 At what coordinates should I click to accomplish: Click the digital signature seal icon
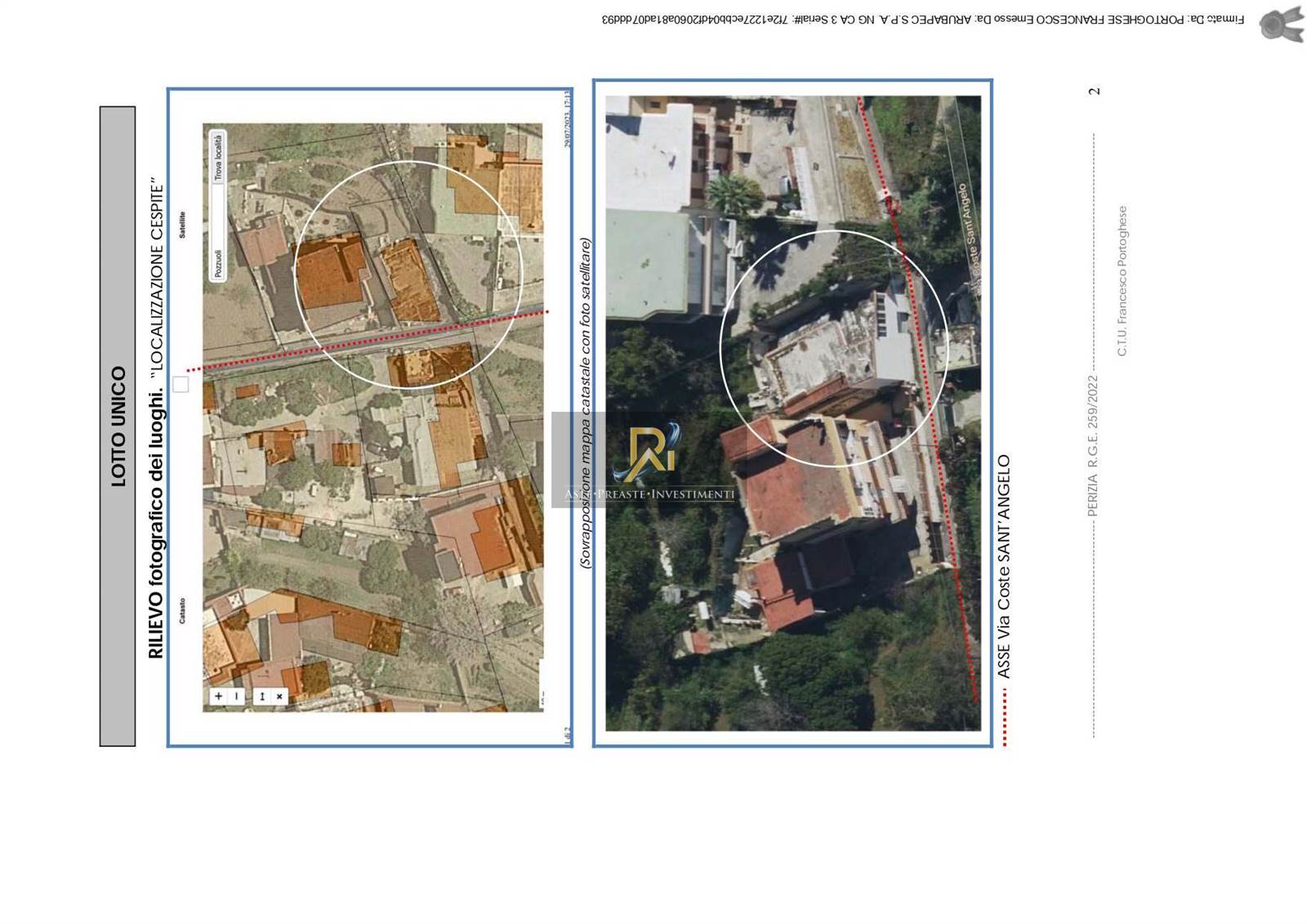point(1280,24)
